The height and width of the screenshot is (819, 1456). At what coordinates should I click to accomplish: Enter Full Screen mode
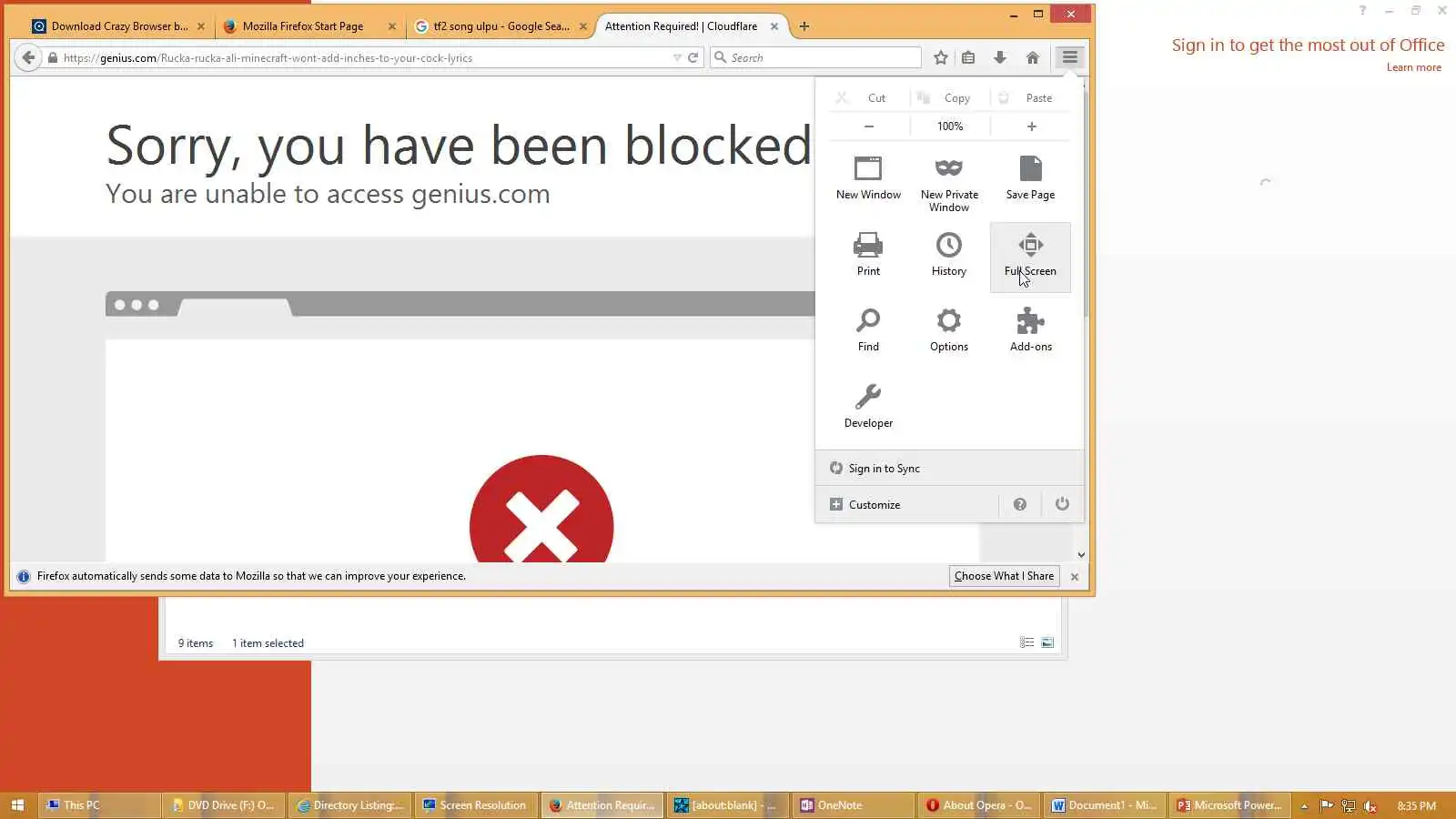(1030, 257)
